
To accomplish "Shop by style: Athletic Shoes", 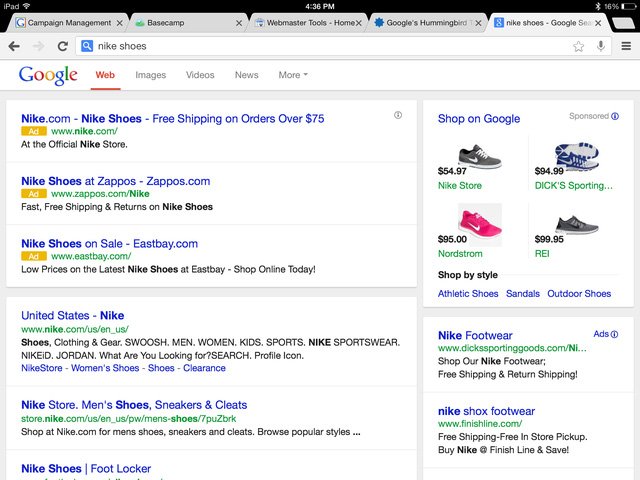I will tap(468, 294).
